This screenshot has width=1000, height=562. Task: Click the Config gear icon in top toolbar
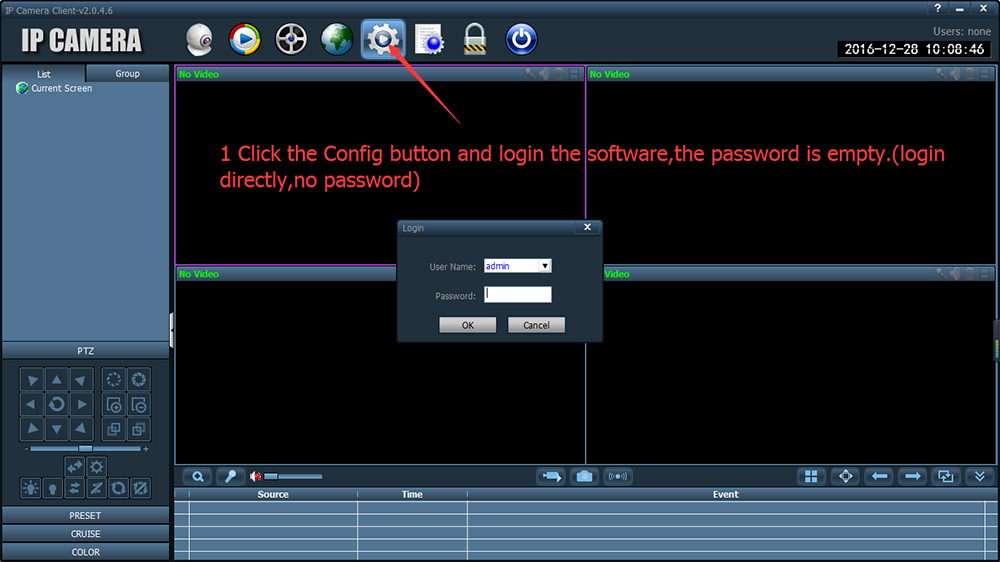(382, 40)
